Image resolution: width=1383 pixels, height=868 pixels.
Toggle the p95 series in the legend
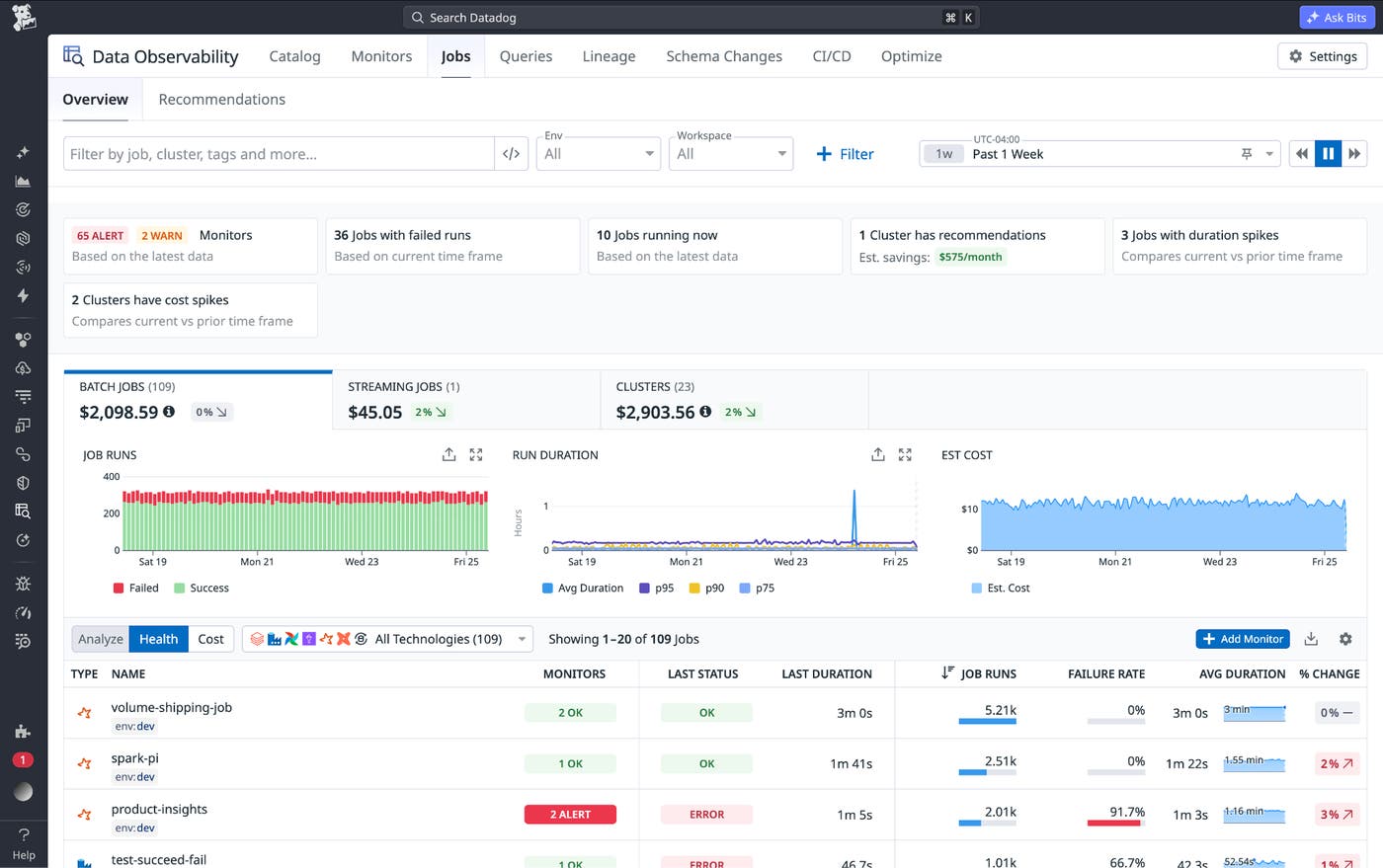(x=656, y=588)
